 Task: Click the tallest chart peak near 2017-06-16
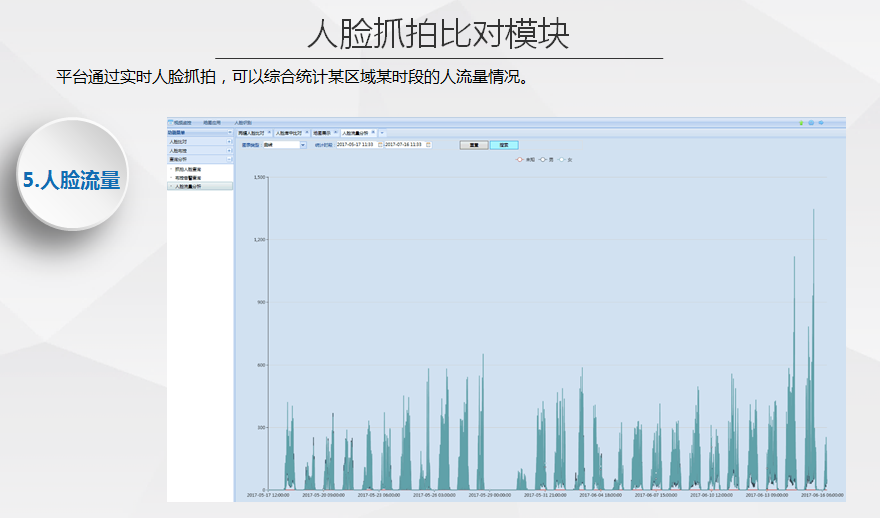pyautogui.click(x=813, y=211)
